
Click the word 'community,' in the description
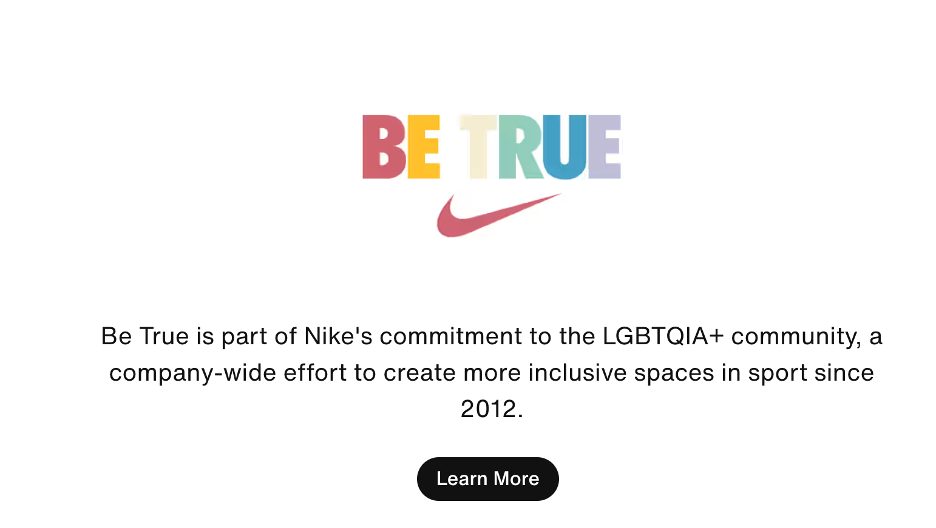(796, 337)
